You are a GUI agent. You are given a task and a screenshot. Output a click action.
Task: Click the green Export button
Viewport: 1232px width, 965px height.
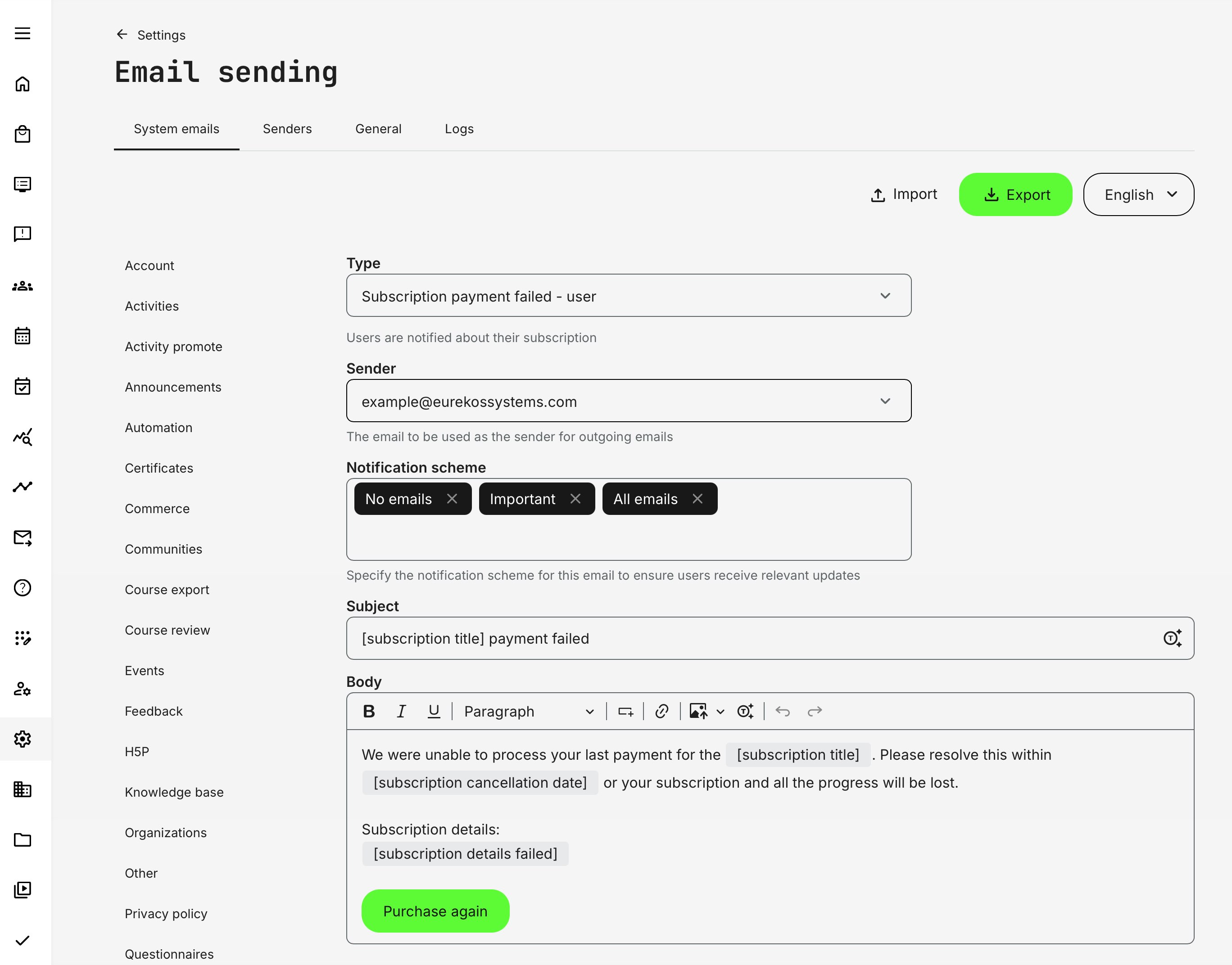[x=1015, y=195]
